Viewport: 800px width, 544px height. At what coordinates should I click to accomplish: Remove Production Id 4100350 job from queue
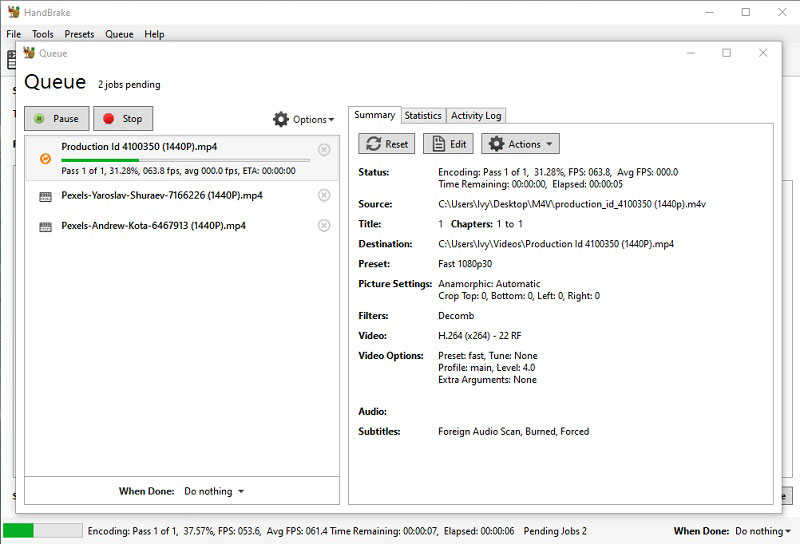click(324, 150)
